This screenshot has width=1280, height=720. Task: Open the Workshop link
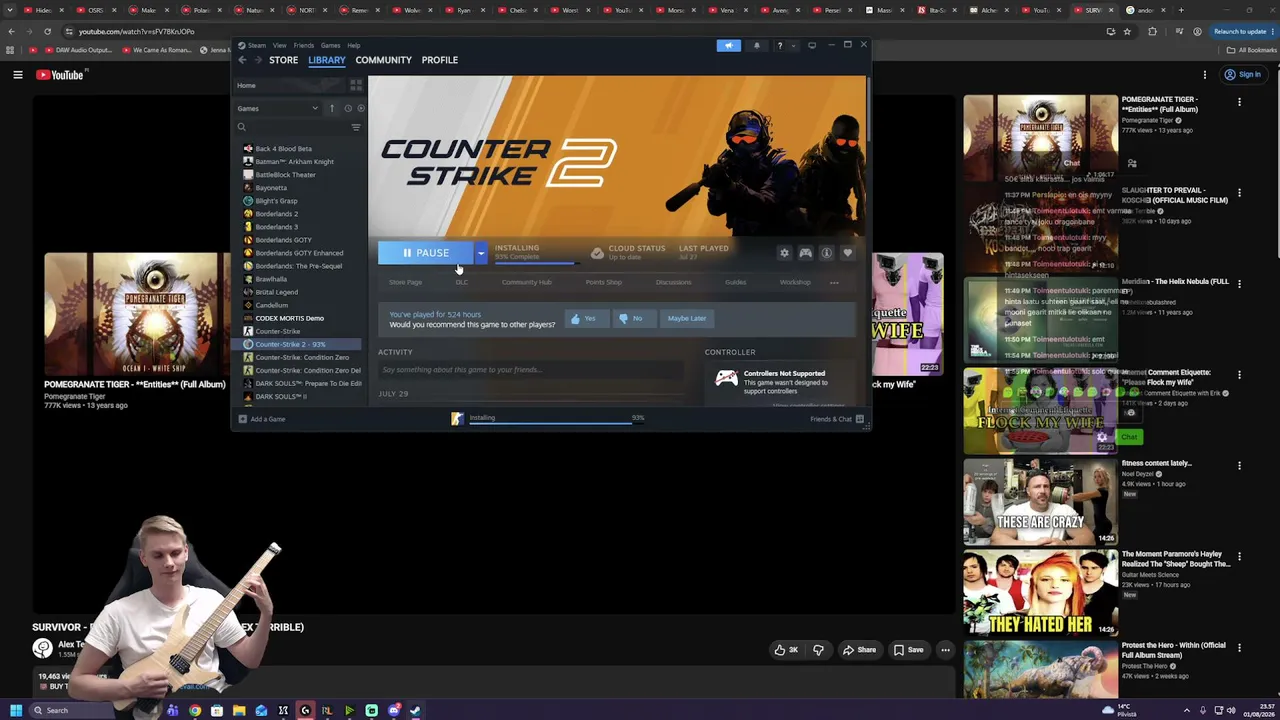(x=795, y=282)
